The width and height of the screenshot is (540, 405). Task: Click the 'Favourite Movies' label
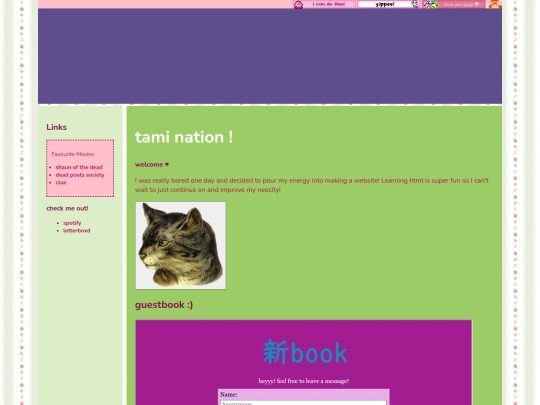(73, 154)
